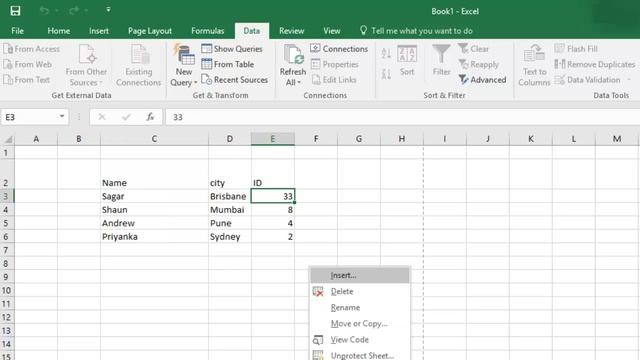Image resolution: width=640 pixels, height=360 pixels.
Task: Click the Data Validation button
Action: 588,80
